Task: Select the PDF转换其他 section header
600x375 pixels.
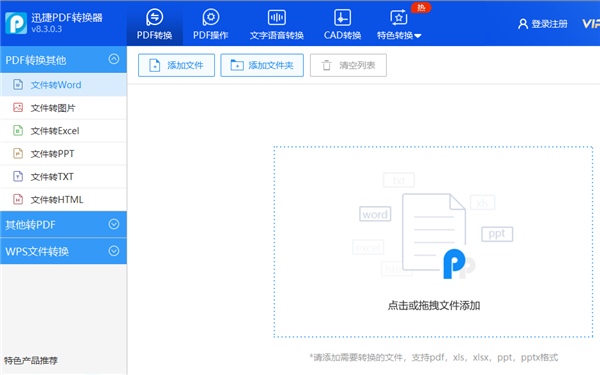Action: (x=64, y=60)
